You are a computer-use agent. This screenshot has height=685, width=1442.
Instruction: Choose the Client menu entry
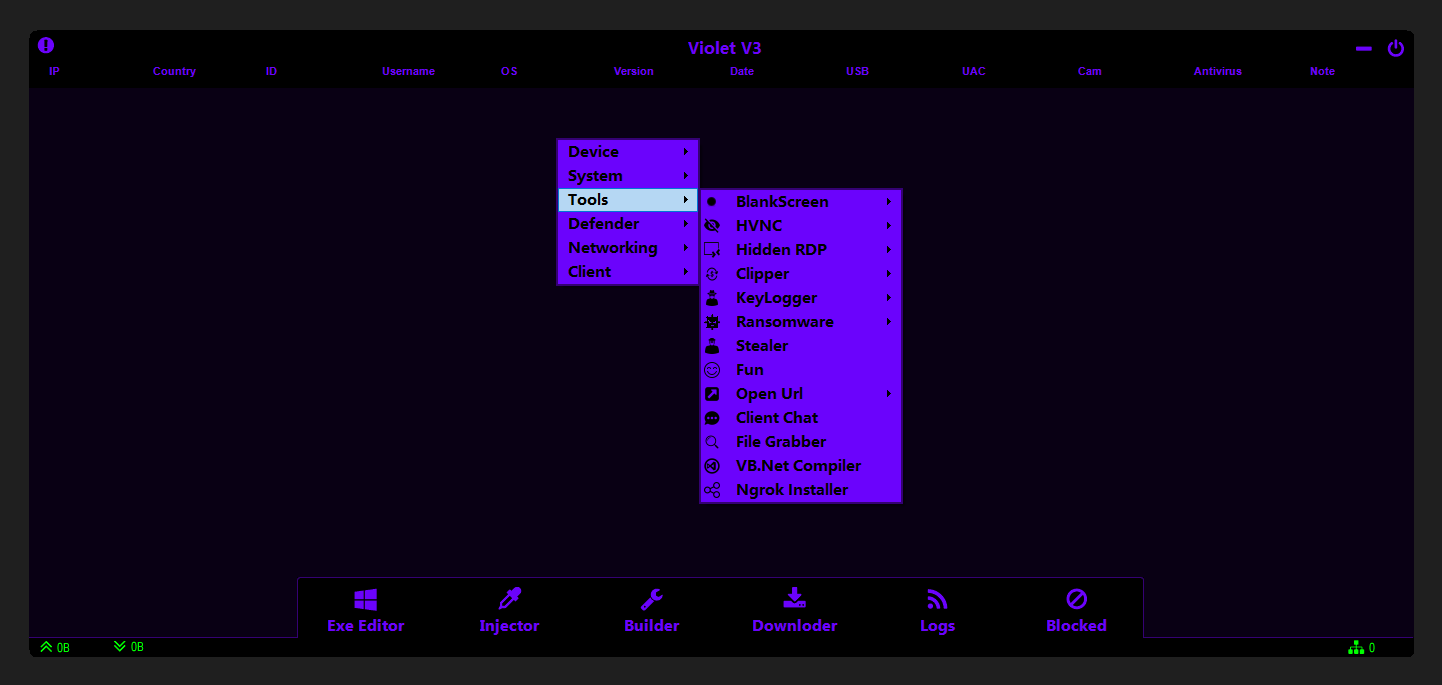[590, 272]
